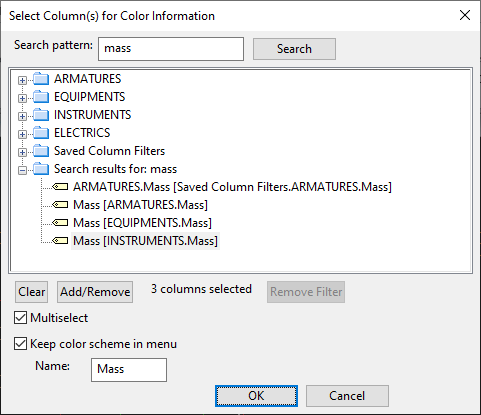Click the Add/Remove button
The width and height of the screenshot is (481, 415).
95,292
